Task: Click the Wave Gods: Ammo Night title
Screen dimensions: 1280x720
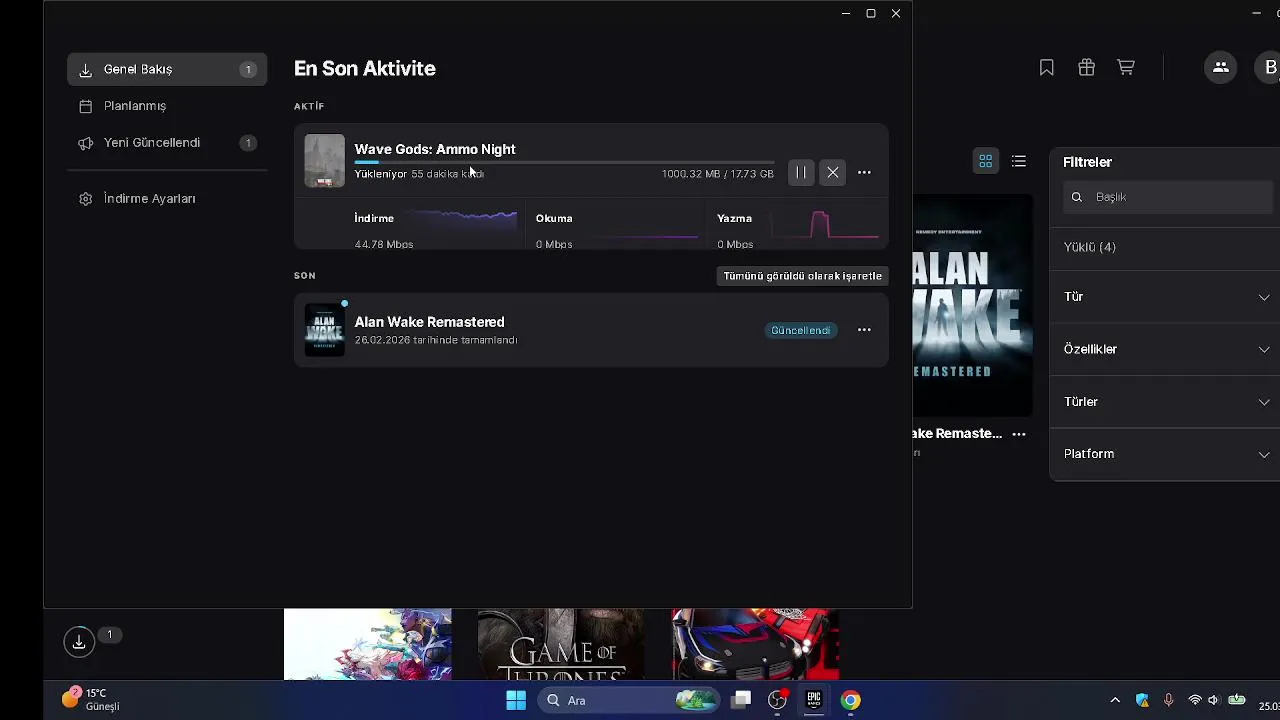Action: coord(435,149)
